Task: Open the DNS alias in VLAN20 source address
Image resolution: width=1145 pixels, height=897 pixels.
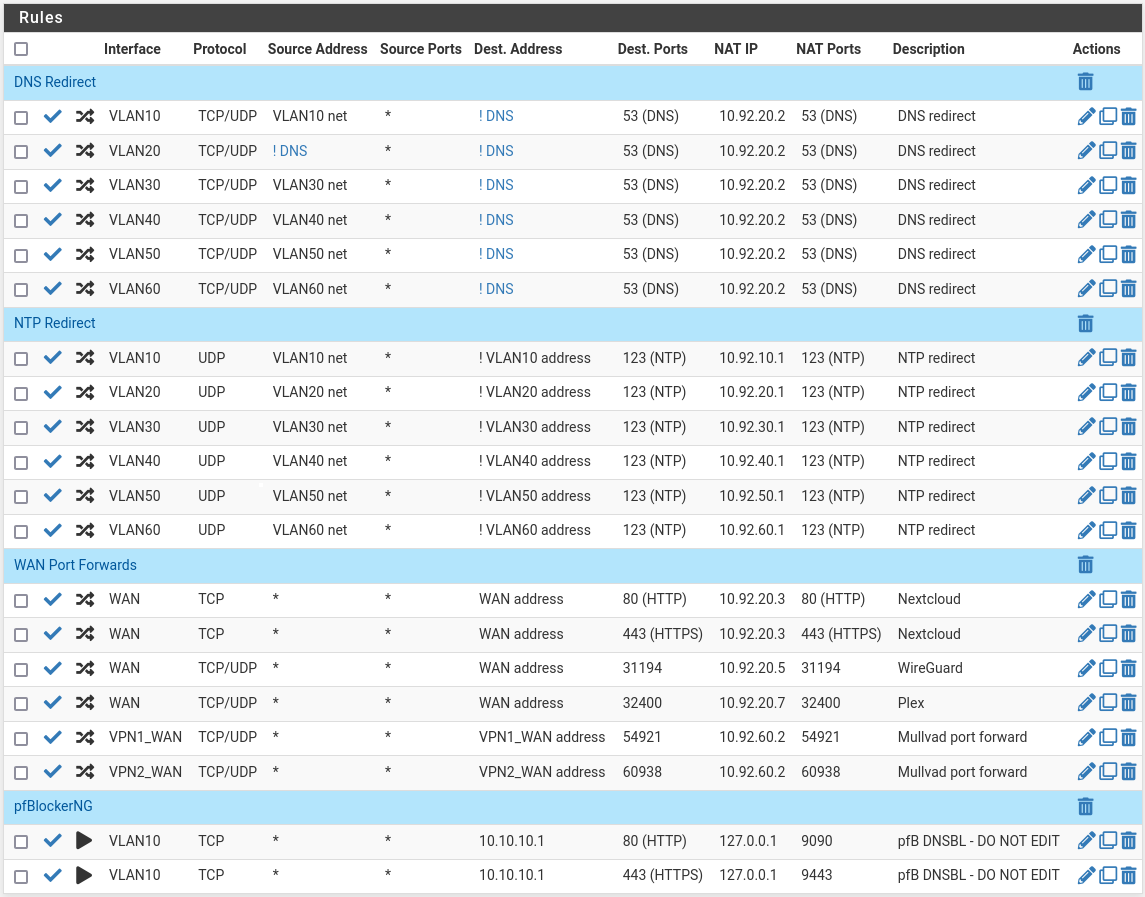Action: 290,151
